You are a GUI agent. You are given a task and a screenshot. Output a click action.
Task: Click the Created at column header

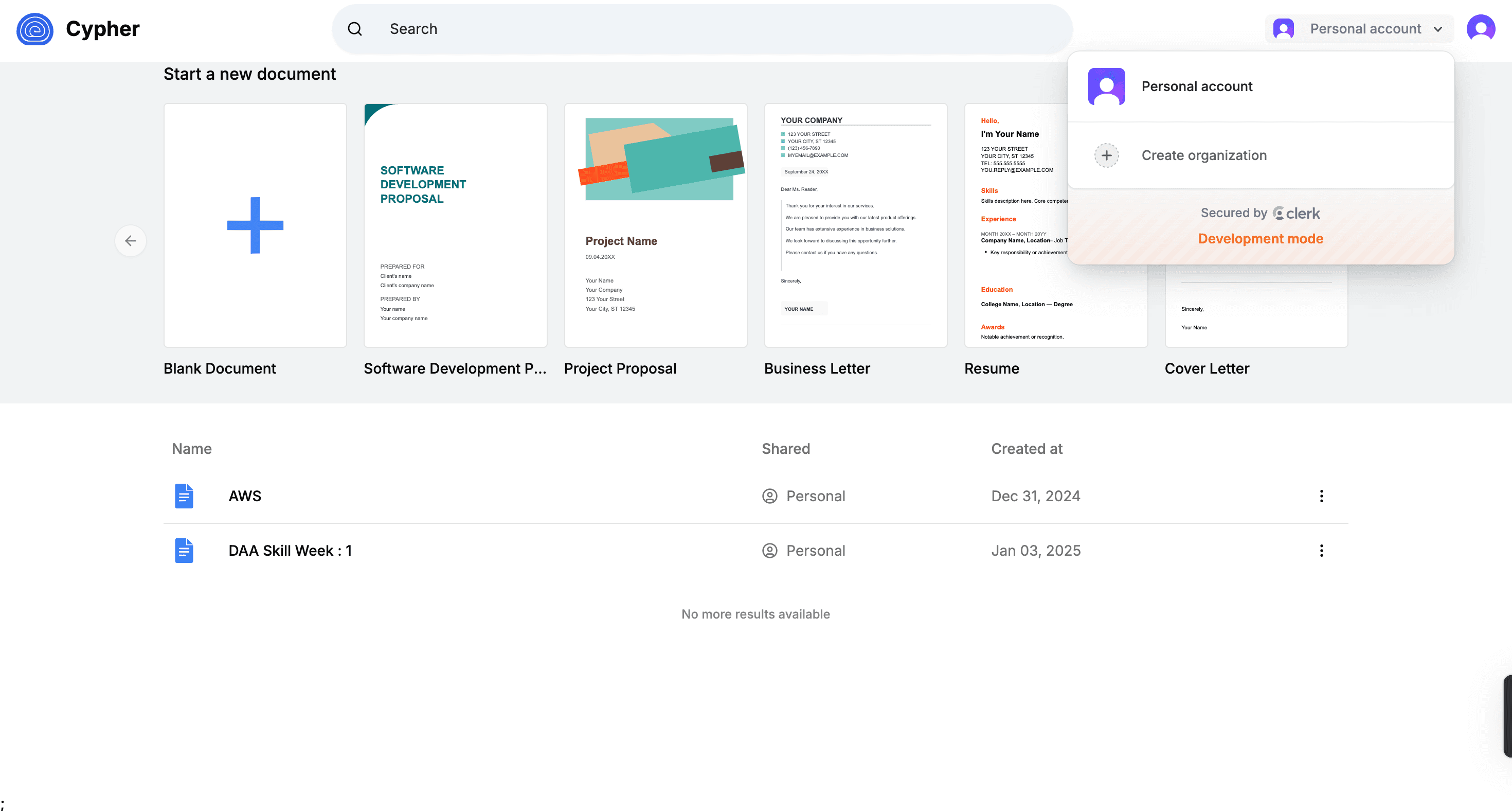(1027, 449)
